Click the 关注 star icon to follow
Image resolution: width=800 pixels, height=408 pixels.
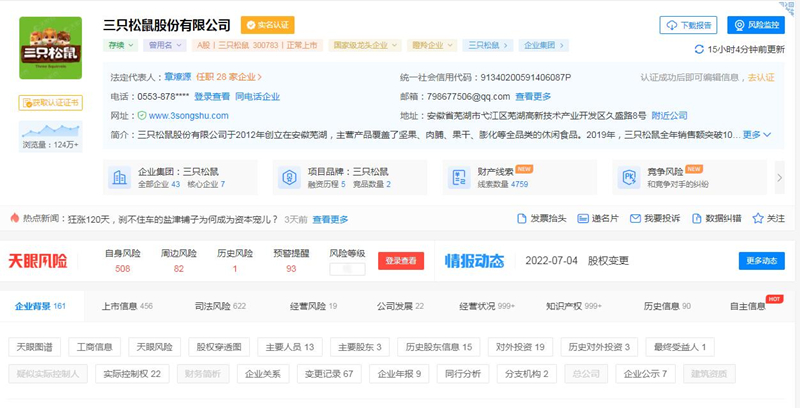click(x=758, y=219)
